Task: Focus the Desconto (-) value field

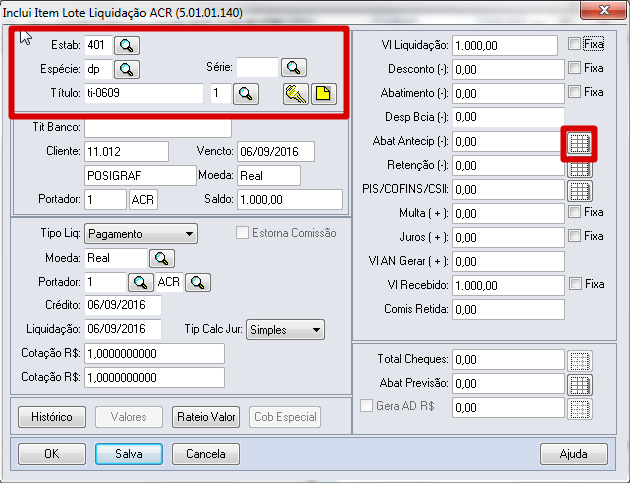Action: (508, 70)
